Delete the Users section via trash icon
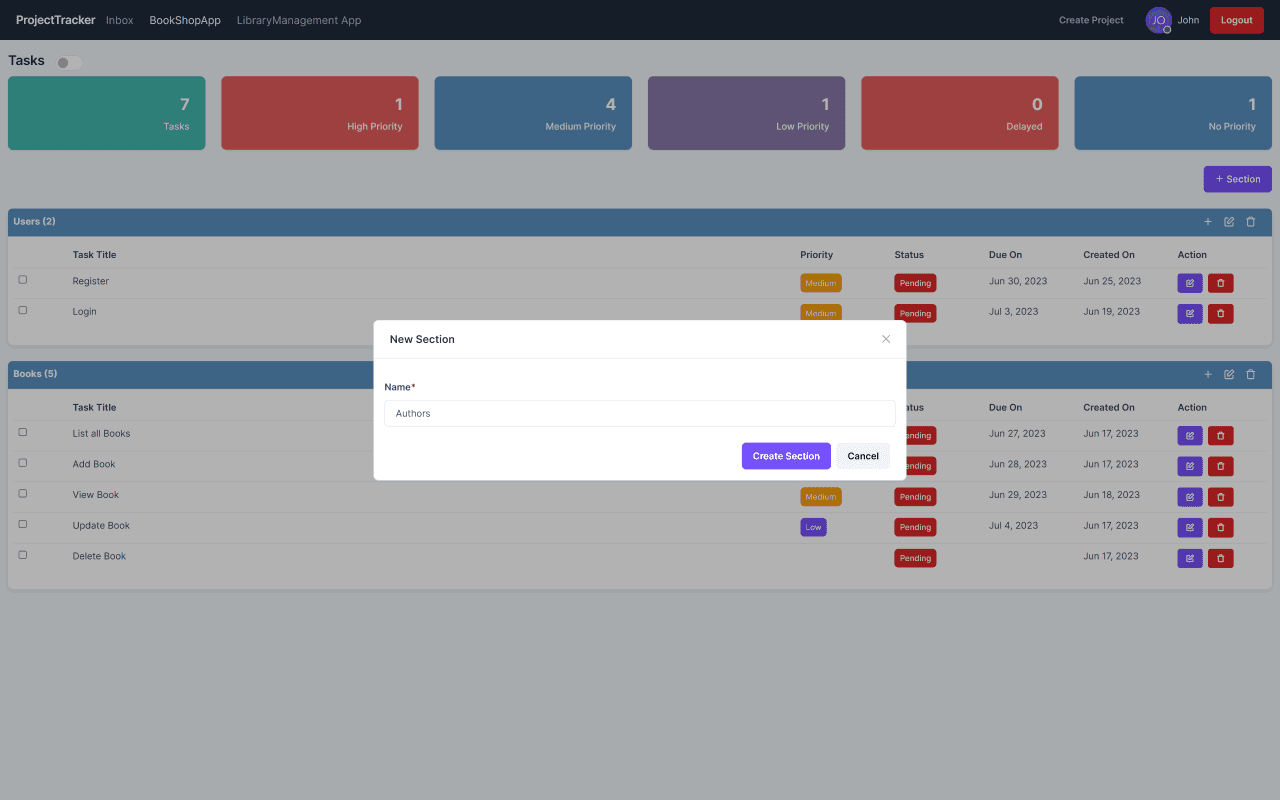1280x800 pixels. (x=1250, y=221)
